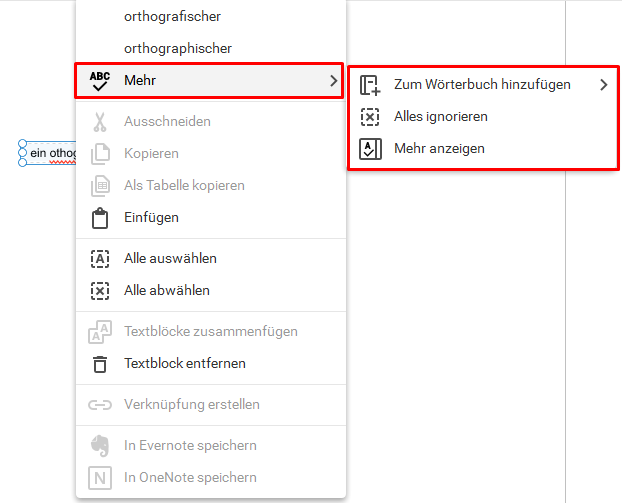
Task: Expand the Mehr submenu arrow
Action: click(x=333, y=81)
